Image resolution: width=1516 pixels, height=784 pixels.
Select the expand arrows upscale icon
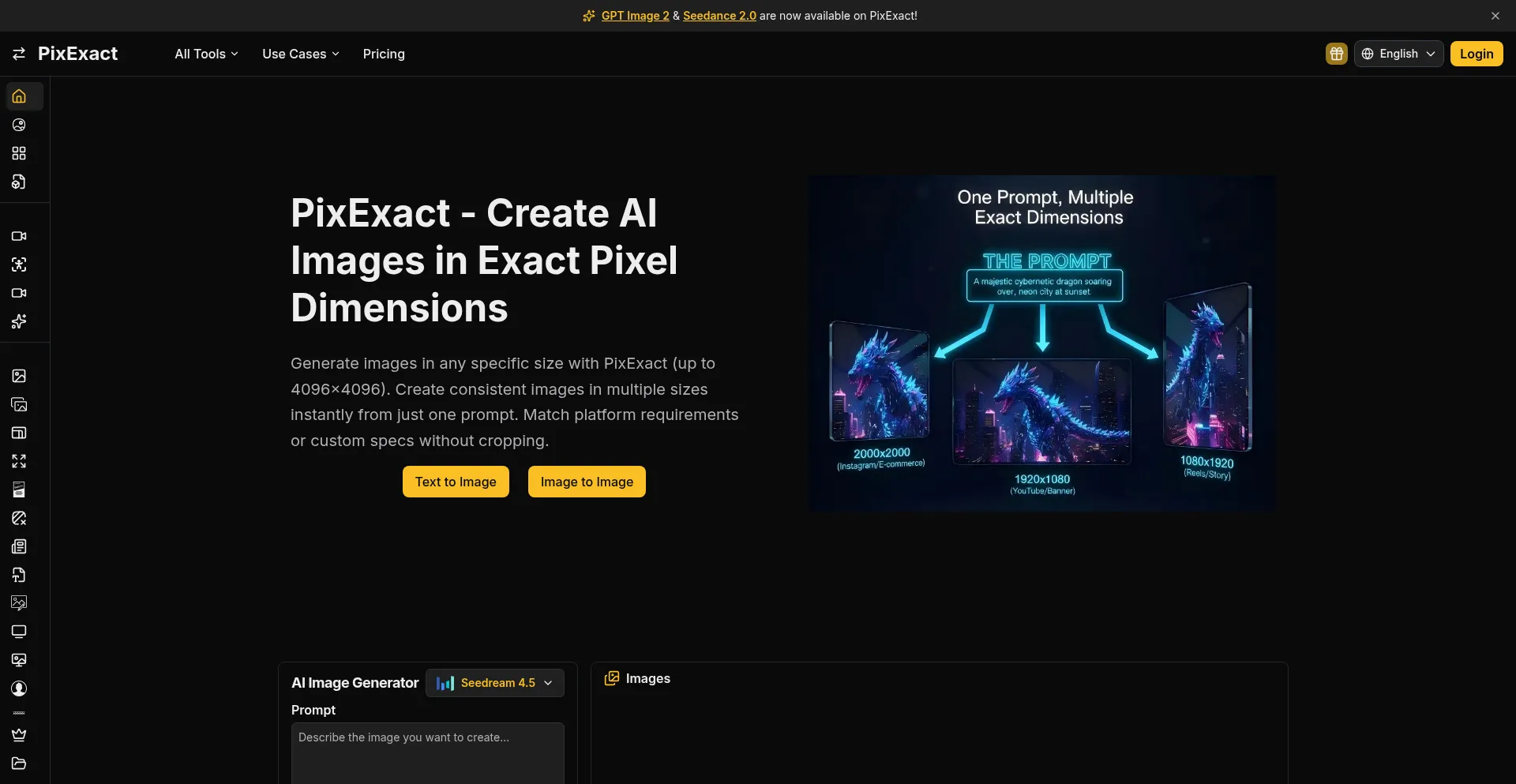pyautogui.click(x=19, y=461)
